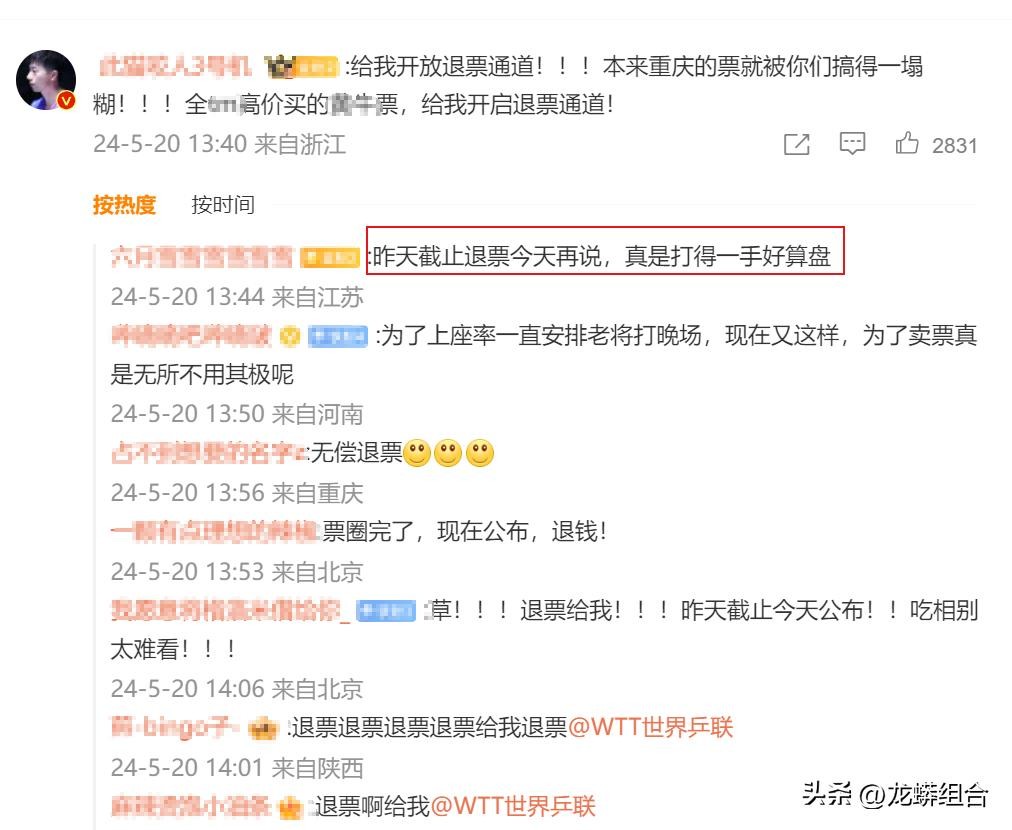Click the red-boxed reply about 昨天截止退票
The width and height of the screenshot is (1012, 830).
pos(605,250)
